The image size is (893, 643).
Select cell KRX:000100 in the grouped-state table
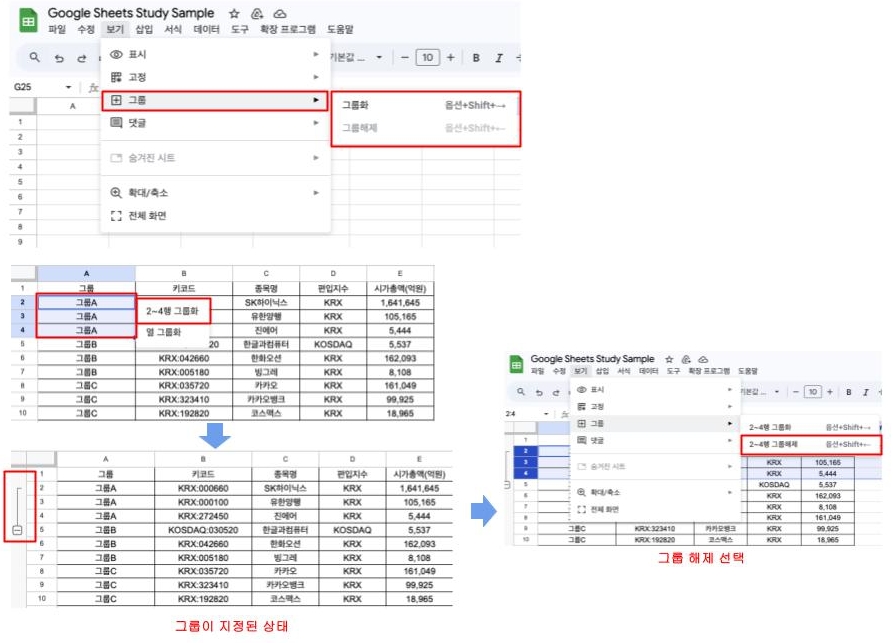[203, 502]
